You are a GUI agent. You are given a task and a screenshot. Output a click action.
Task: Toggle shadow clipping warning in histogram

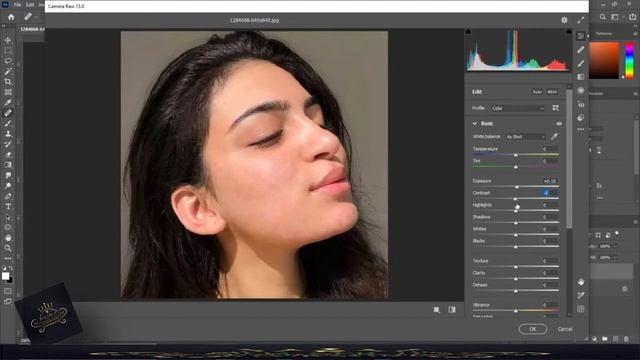tap(468, 32)
